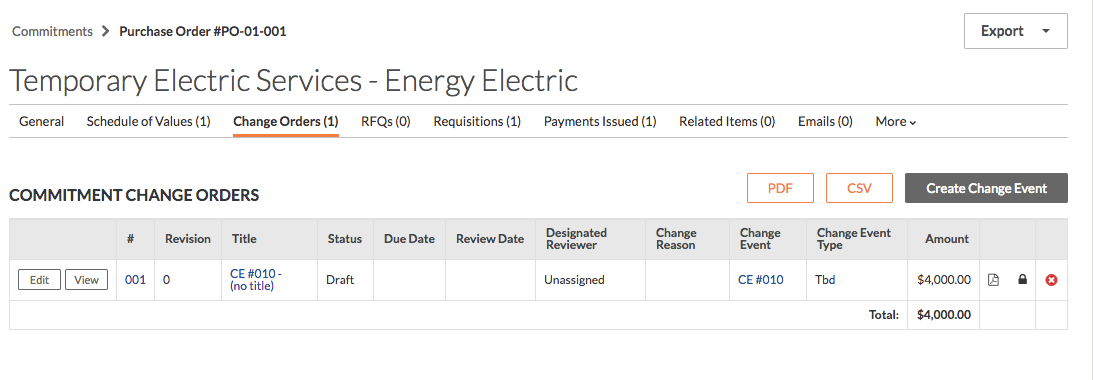This screenshot has height=380, width=1093.
Task: Edit change order 001
Action: click(x=40, y=280)
